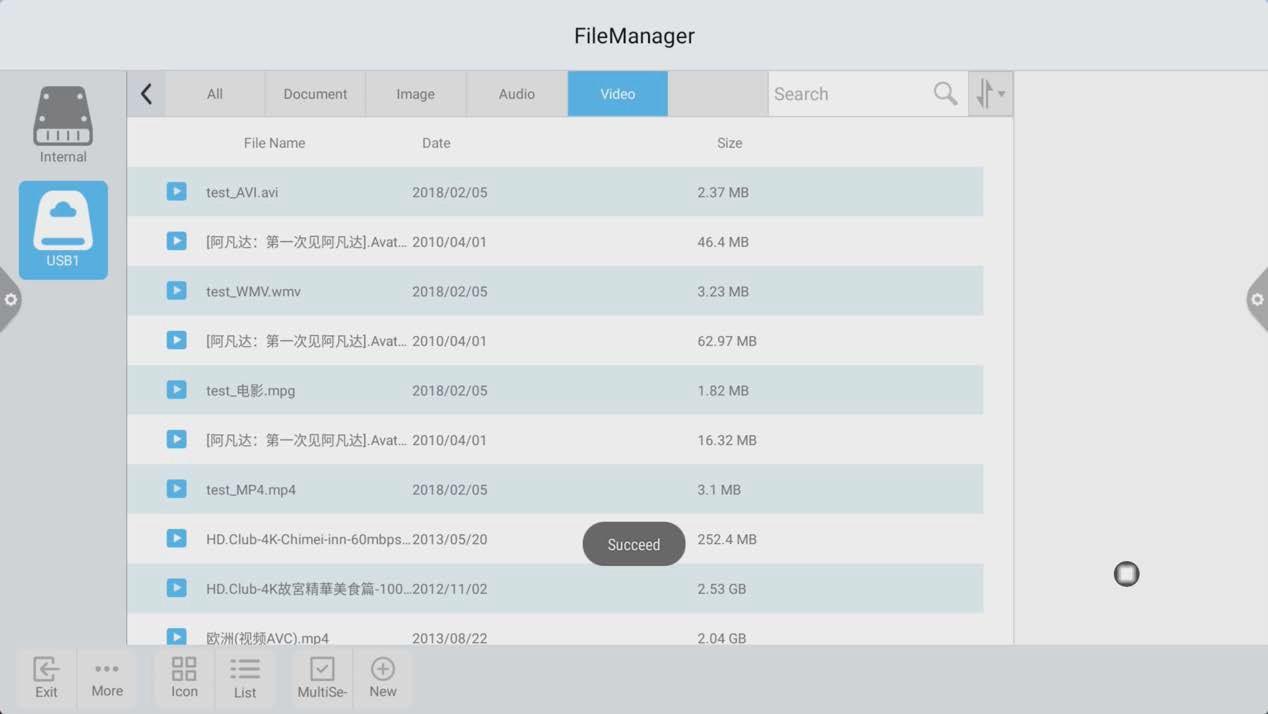
Task: Create a New item
Action: (x=383, y=677)
